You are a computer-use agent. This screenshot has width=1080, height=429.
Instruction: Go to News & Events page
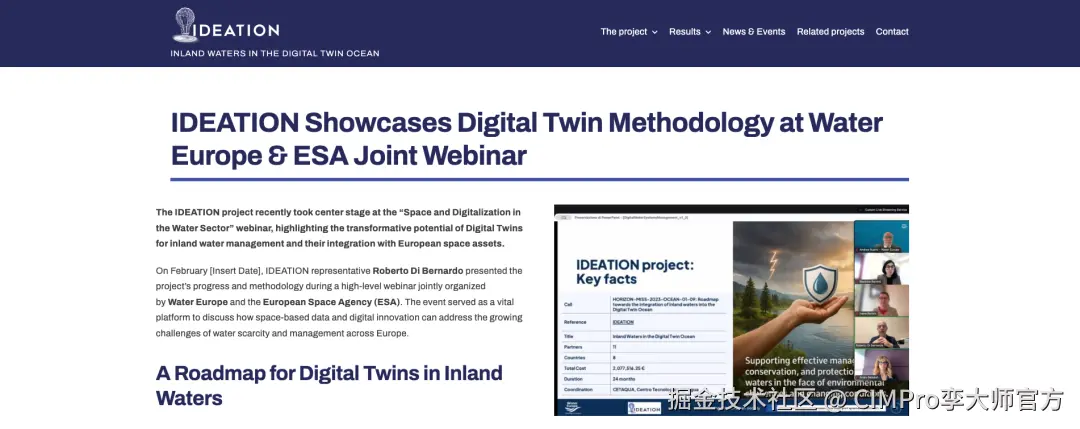[x=754, y=32]
